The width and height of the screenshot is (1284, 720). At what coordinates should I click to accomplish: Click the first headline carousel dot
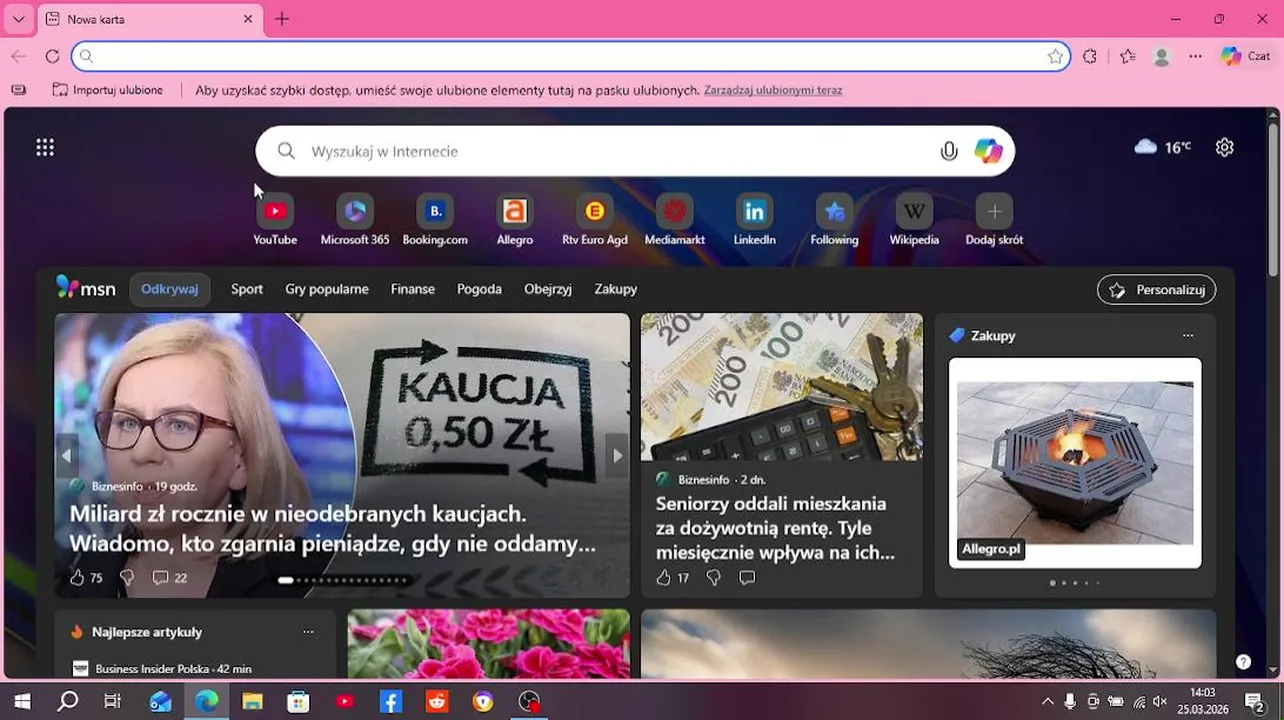(286, 580)
